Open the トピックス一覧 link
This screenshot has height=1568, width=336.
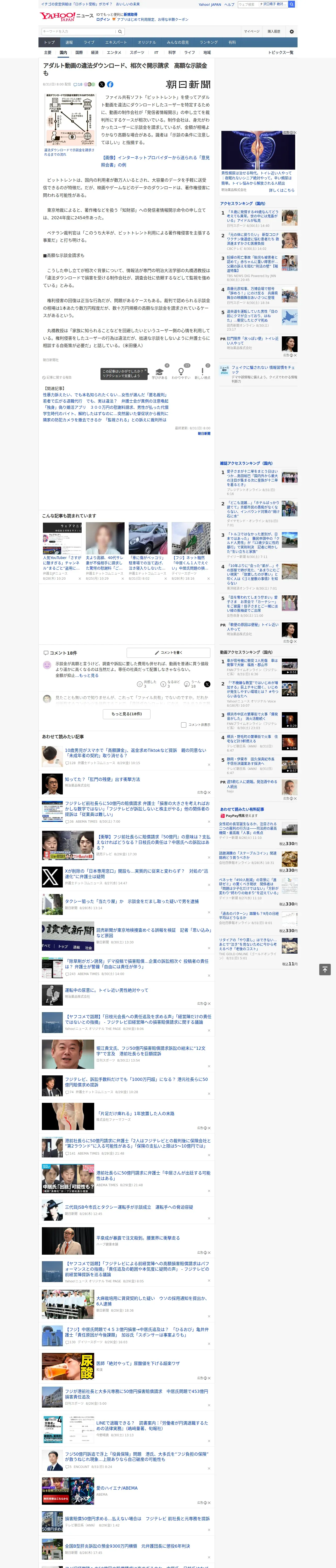281,52
